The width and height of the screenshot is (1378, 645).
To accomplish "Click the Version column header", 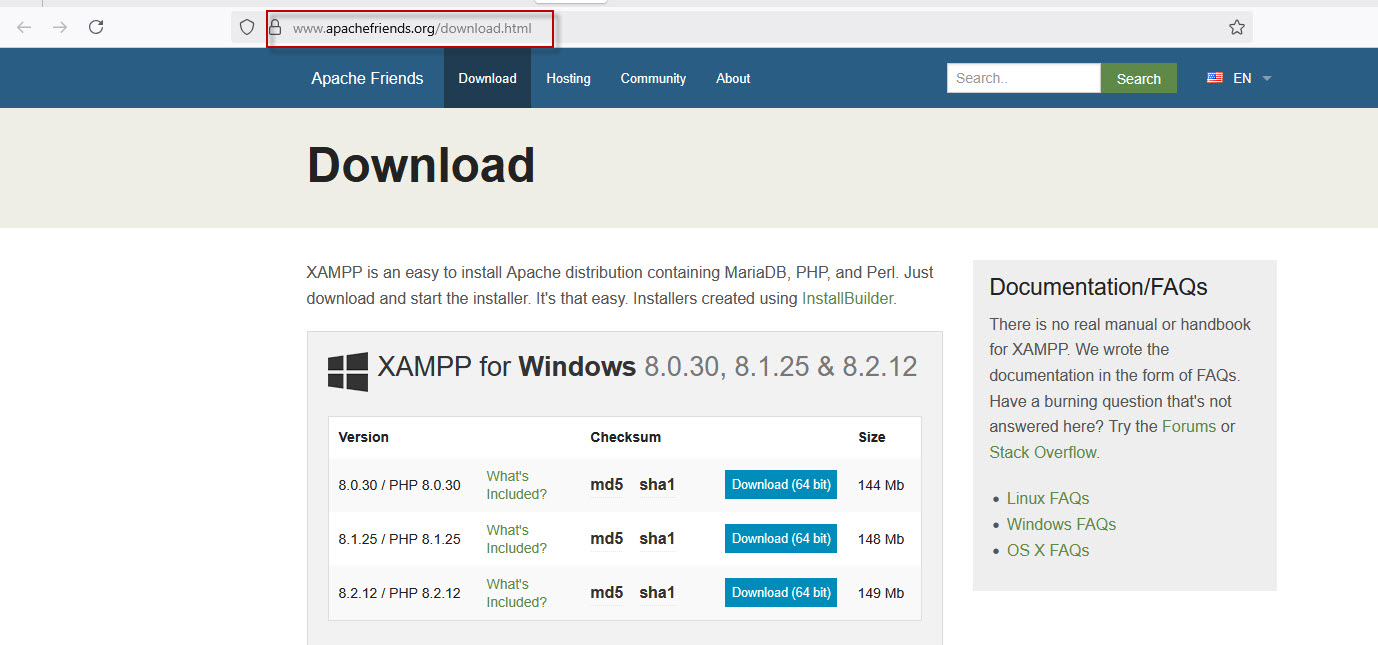I will (x=364, y=437).
